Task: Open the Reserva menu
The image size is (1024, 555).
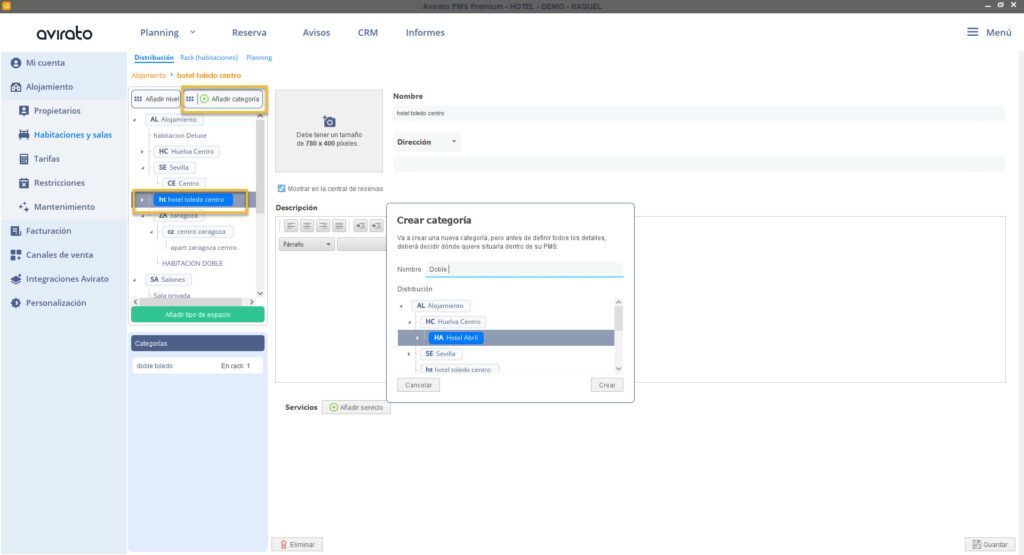Action: (249, 33)
